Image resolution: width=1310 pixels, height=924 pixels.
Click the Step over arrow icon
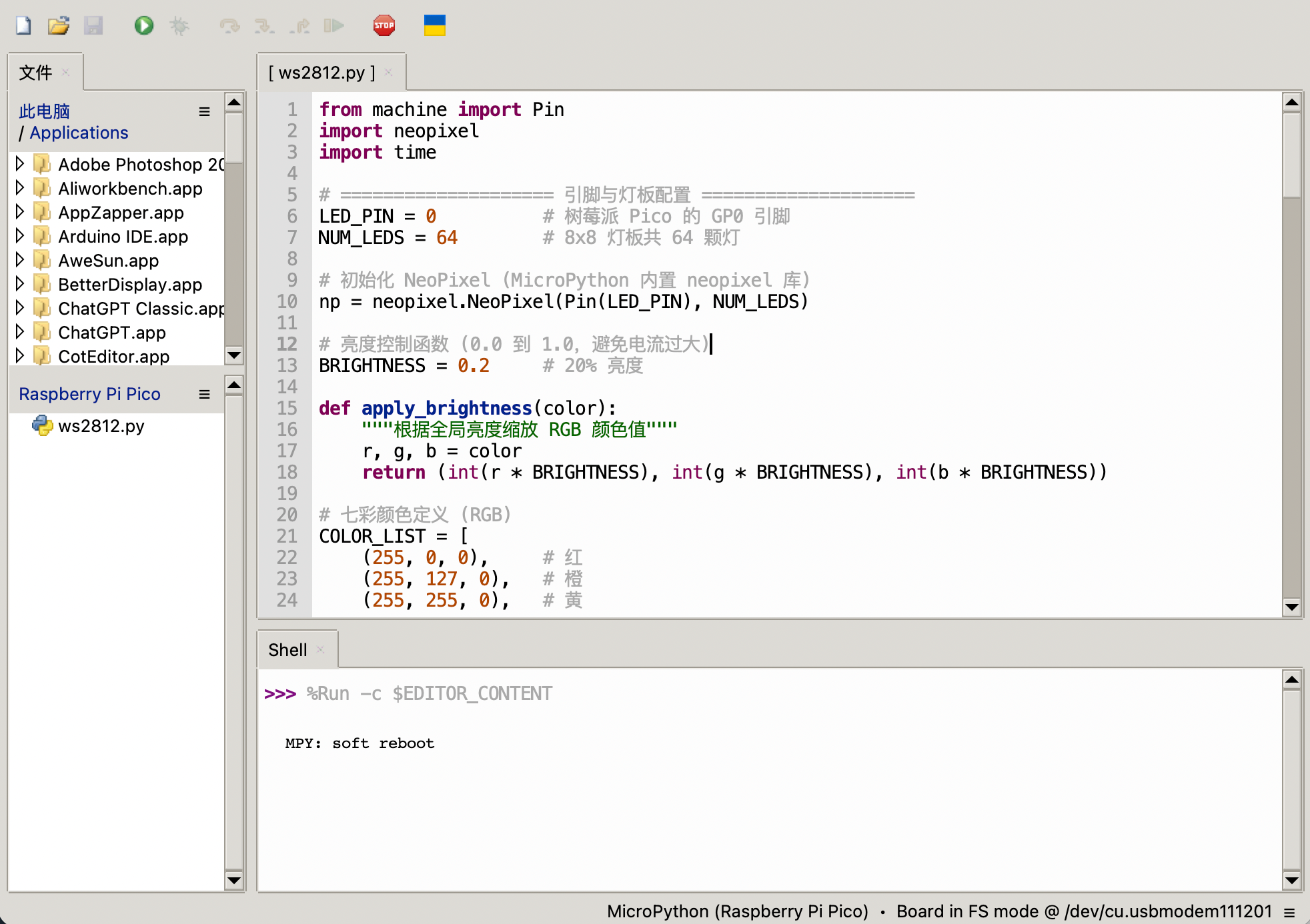(229, 26)
